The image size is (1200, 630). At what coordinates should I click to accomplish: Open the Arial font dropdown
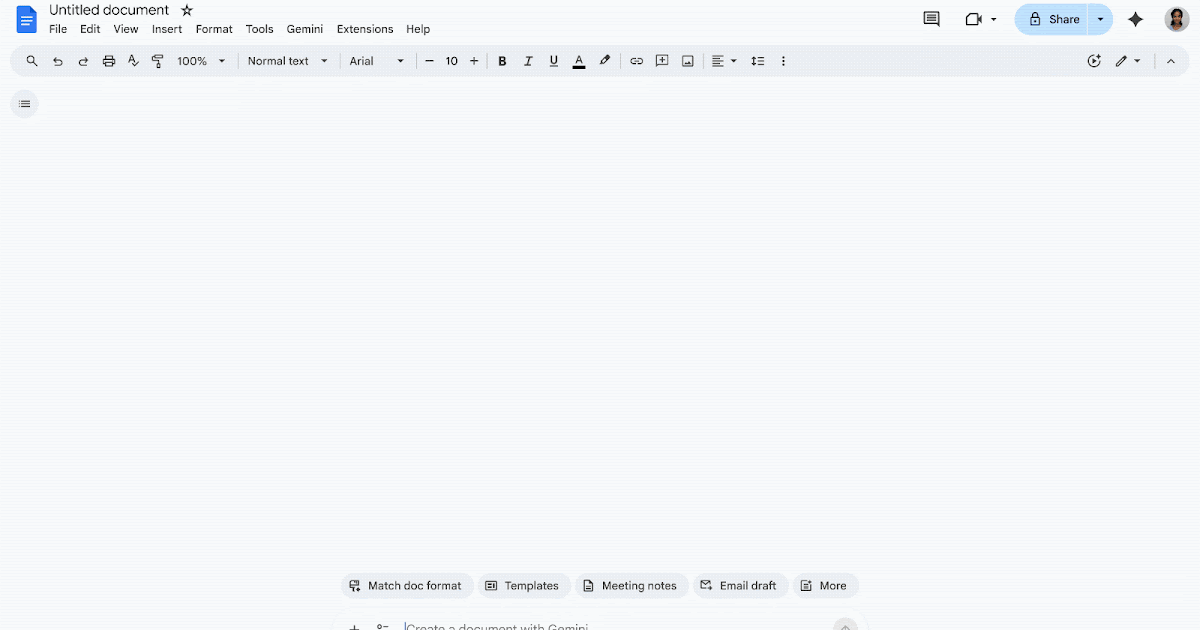[377, 61]
